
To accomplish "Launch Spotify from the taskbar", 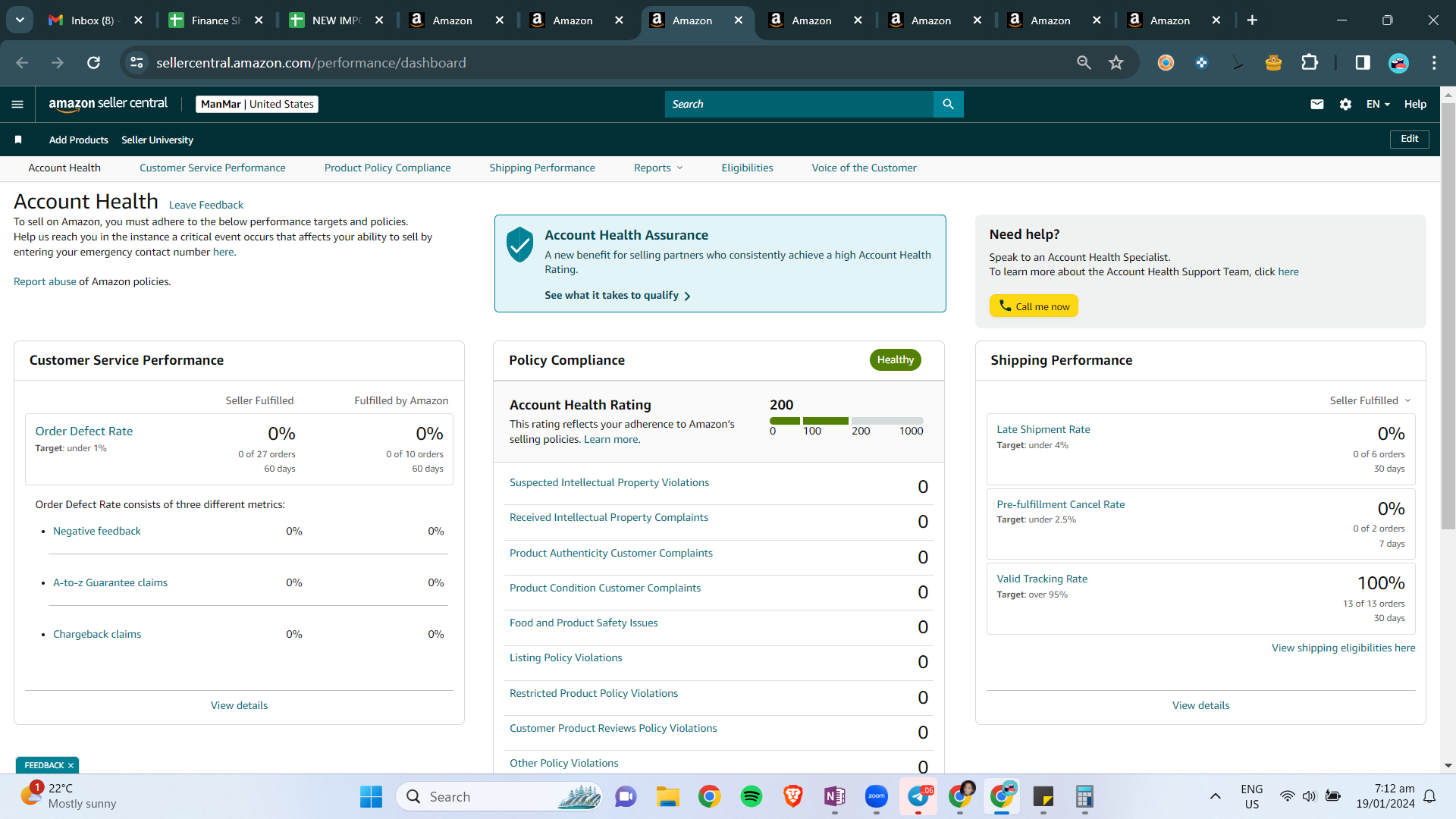I will pyautogui.click(x=752, y=796).
